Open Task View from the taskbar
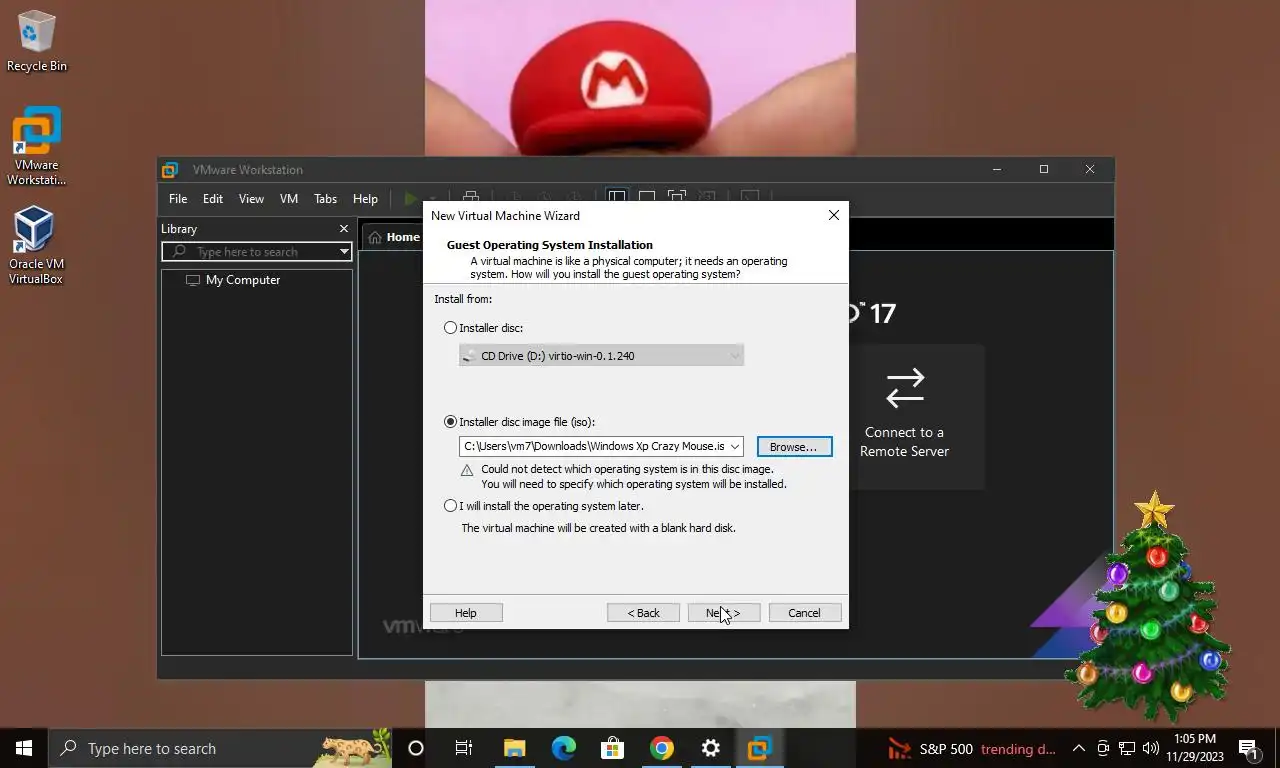The height and width of the screenshot is (768, 1280). pyautogui.click(x=464, y=748)
